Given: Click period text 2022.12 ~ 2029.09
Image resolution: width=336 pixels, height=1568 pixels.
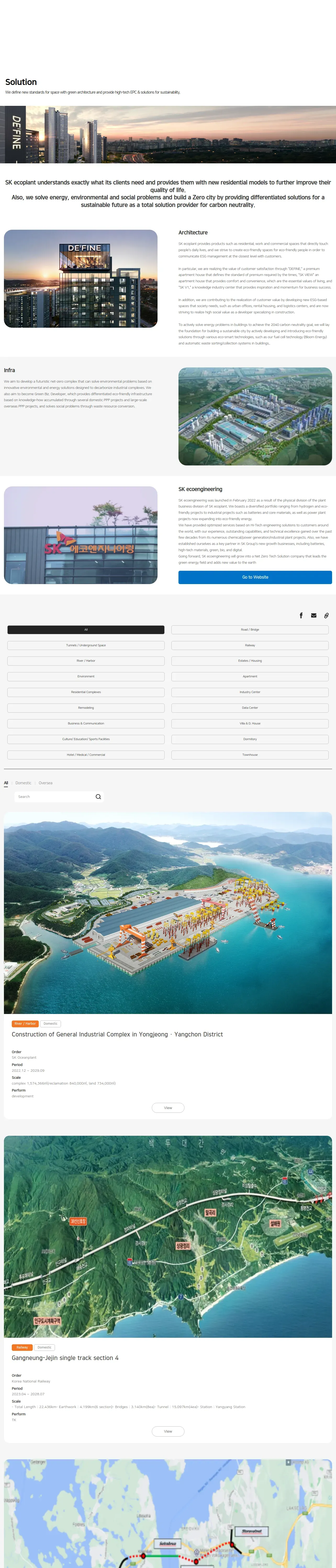Looking at the screenshot, I should [x=28, y=1070].
